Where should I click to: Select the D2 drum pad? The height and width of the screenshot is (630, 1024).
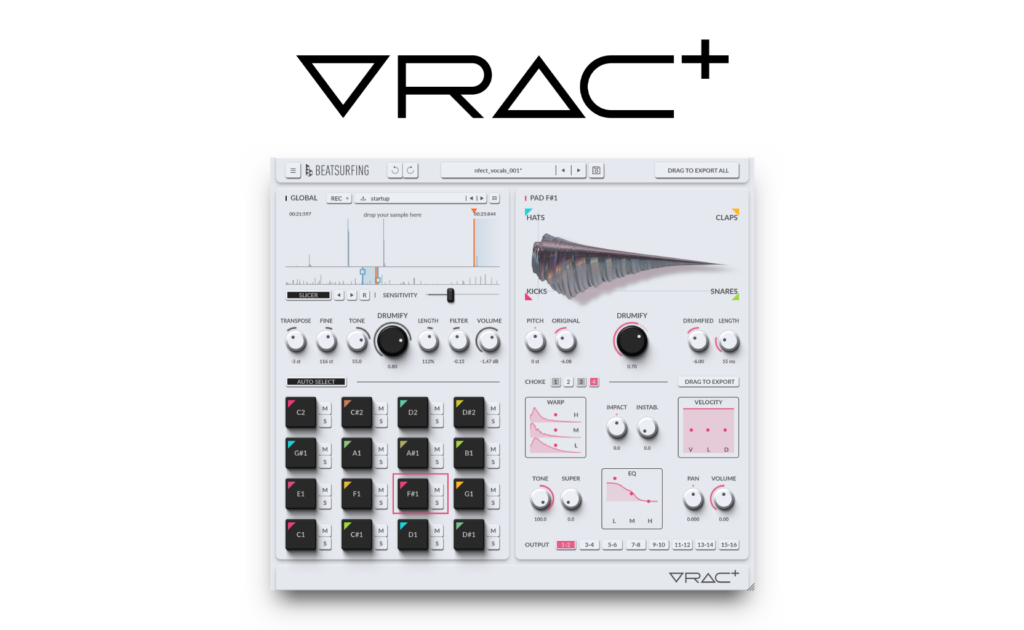coord(413,413)
